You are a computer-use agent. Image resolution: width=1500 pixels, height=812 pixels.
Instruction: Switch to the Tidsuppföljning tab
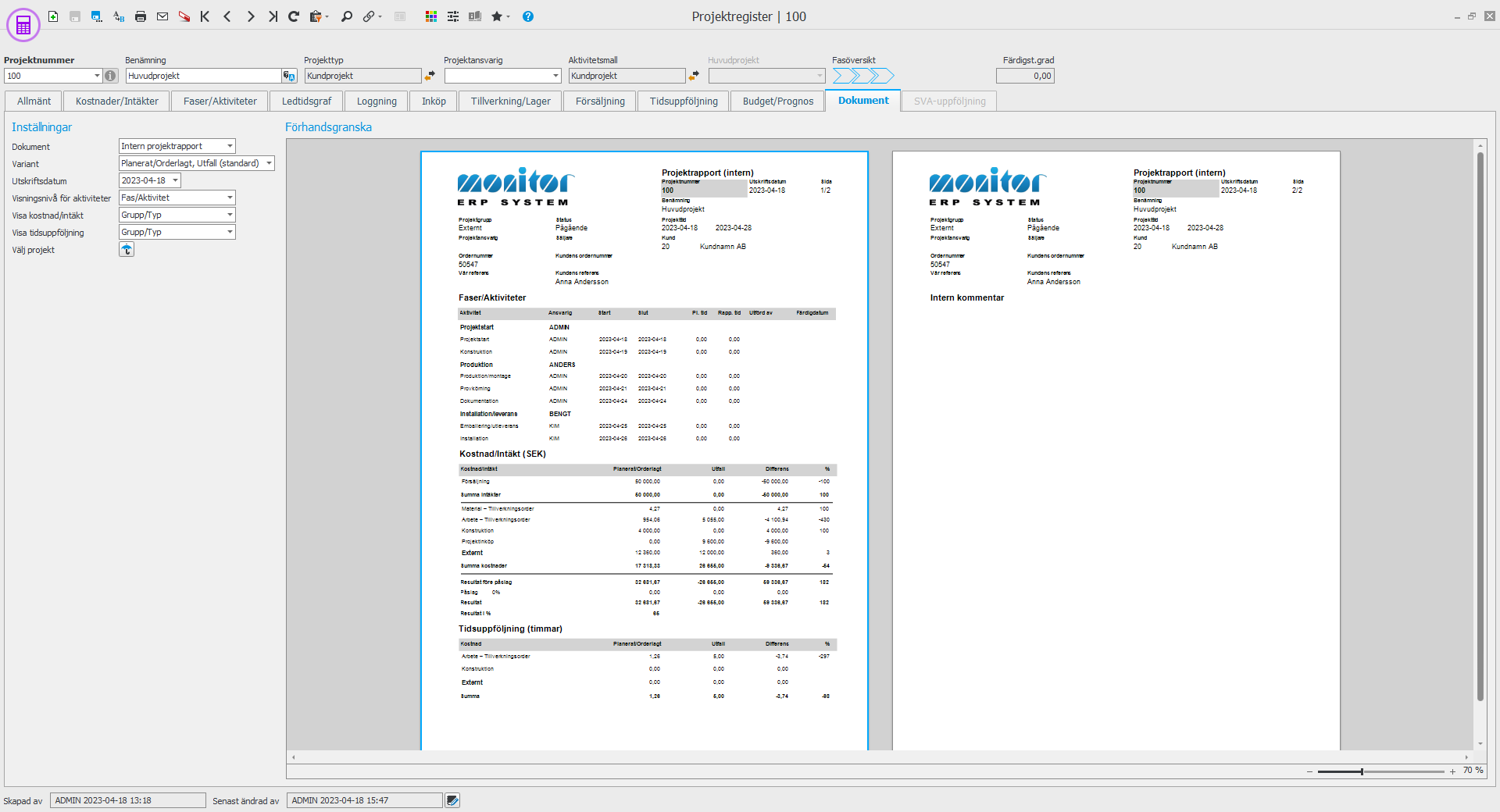pyautogui.click(x=684, y=101)
